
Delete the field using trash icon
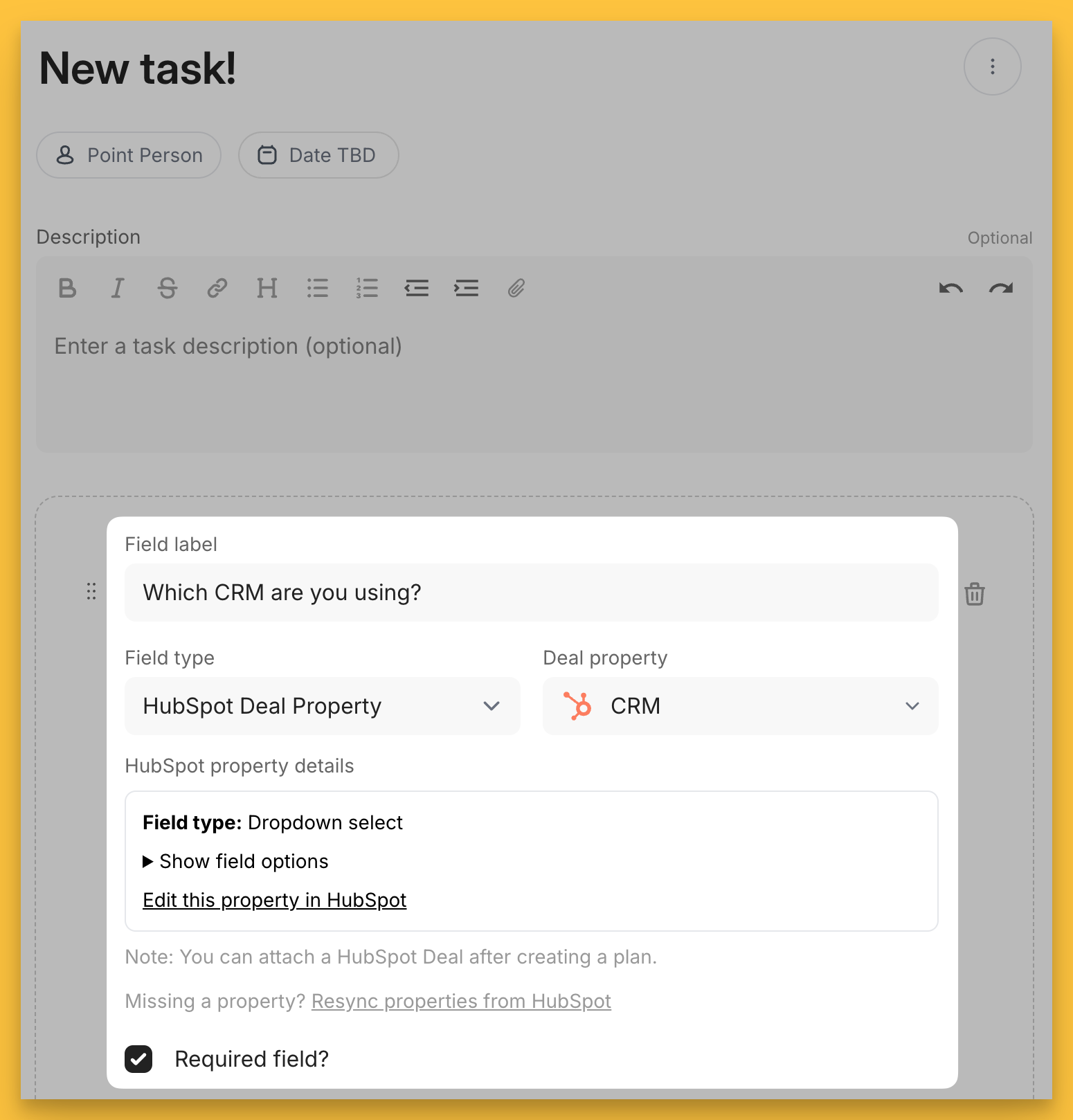975,594
